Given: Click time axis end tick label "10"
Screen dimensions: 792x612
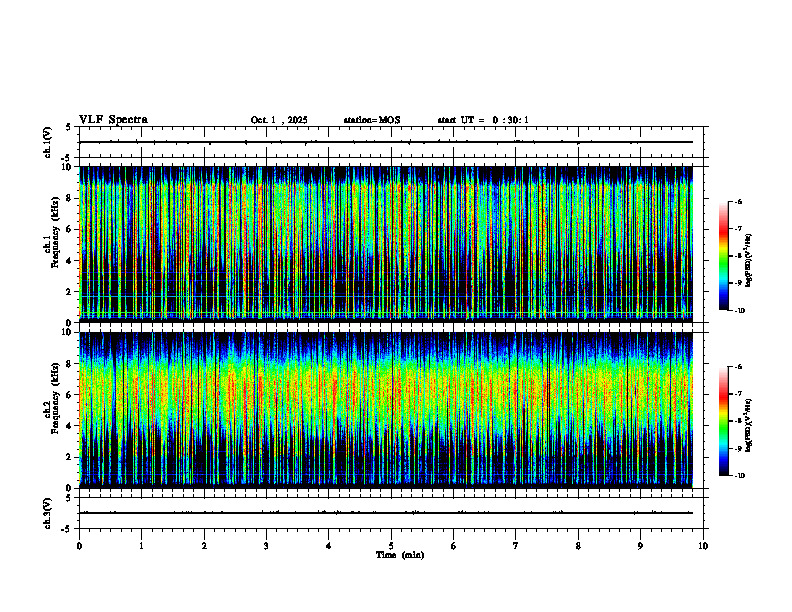Looking at the screenshot, I should pyautogui.click(x=703, y=546).
